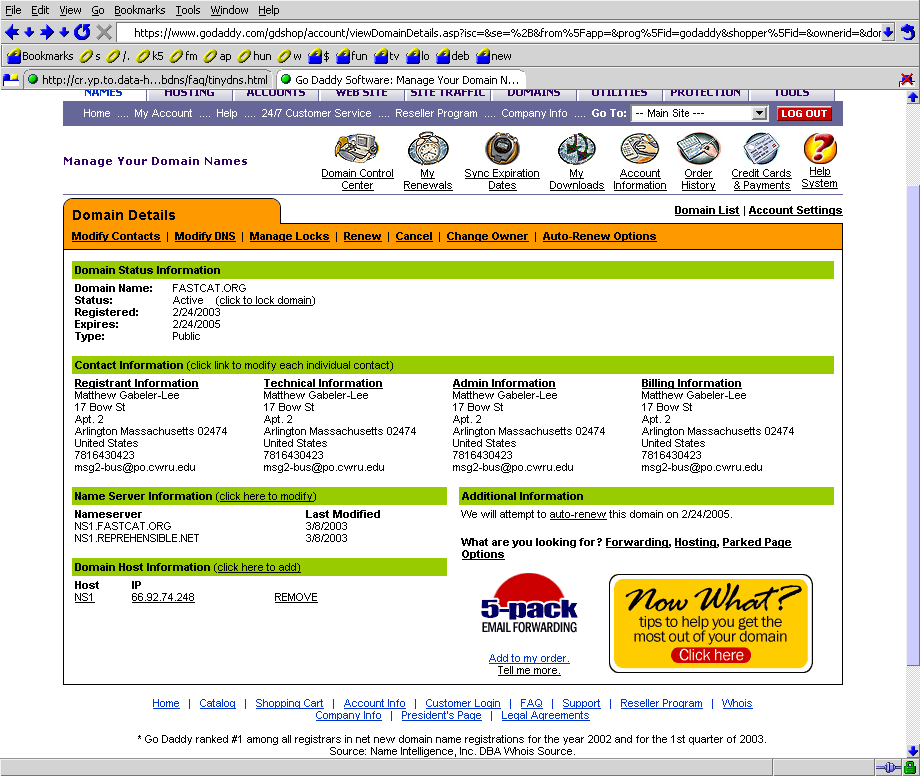Switch to the tinydns.html tab
Image resolution: width=920 pixels, height=776 pixels.
coord(148,79)
